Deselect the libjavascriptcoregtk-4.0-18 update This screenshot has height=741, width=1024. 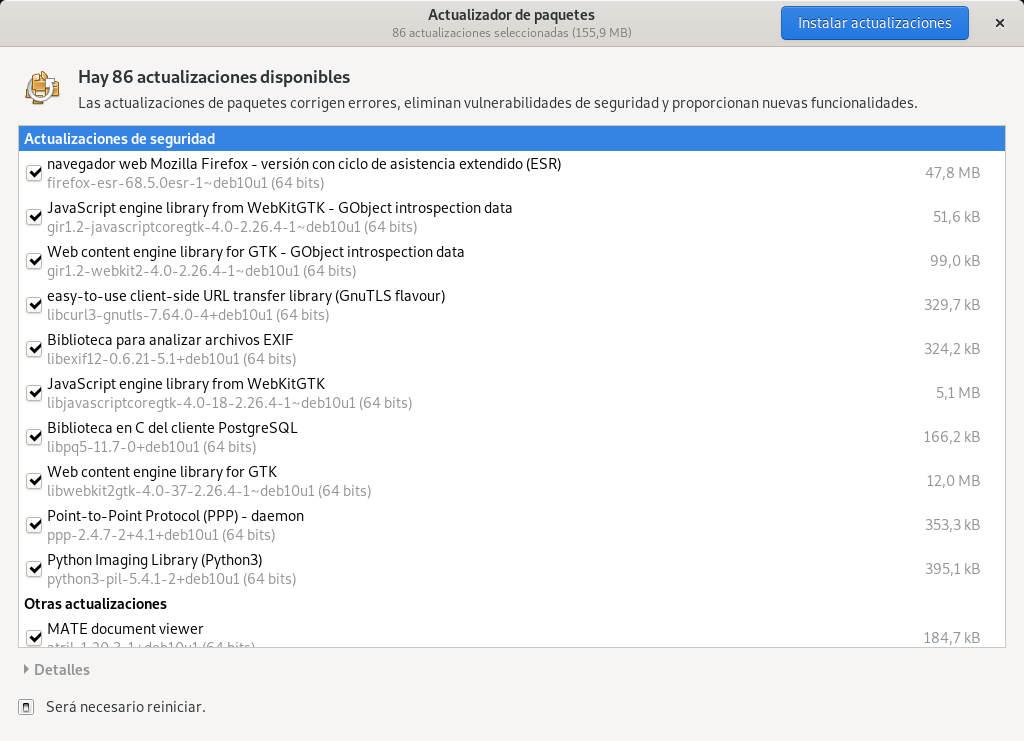[x=33, y=393]
